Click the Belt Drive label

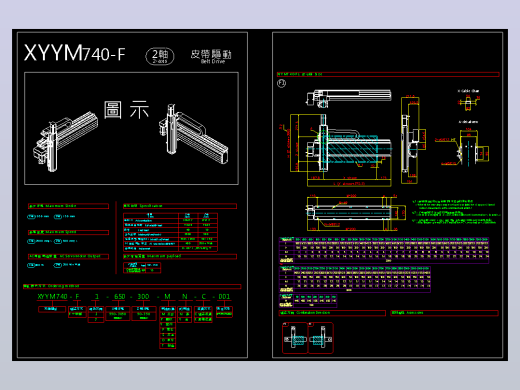point(213,61)
